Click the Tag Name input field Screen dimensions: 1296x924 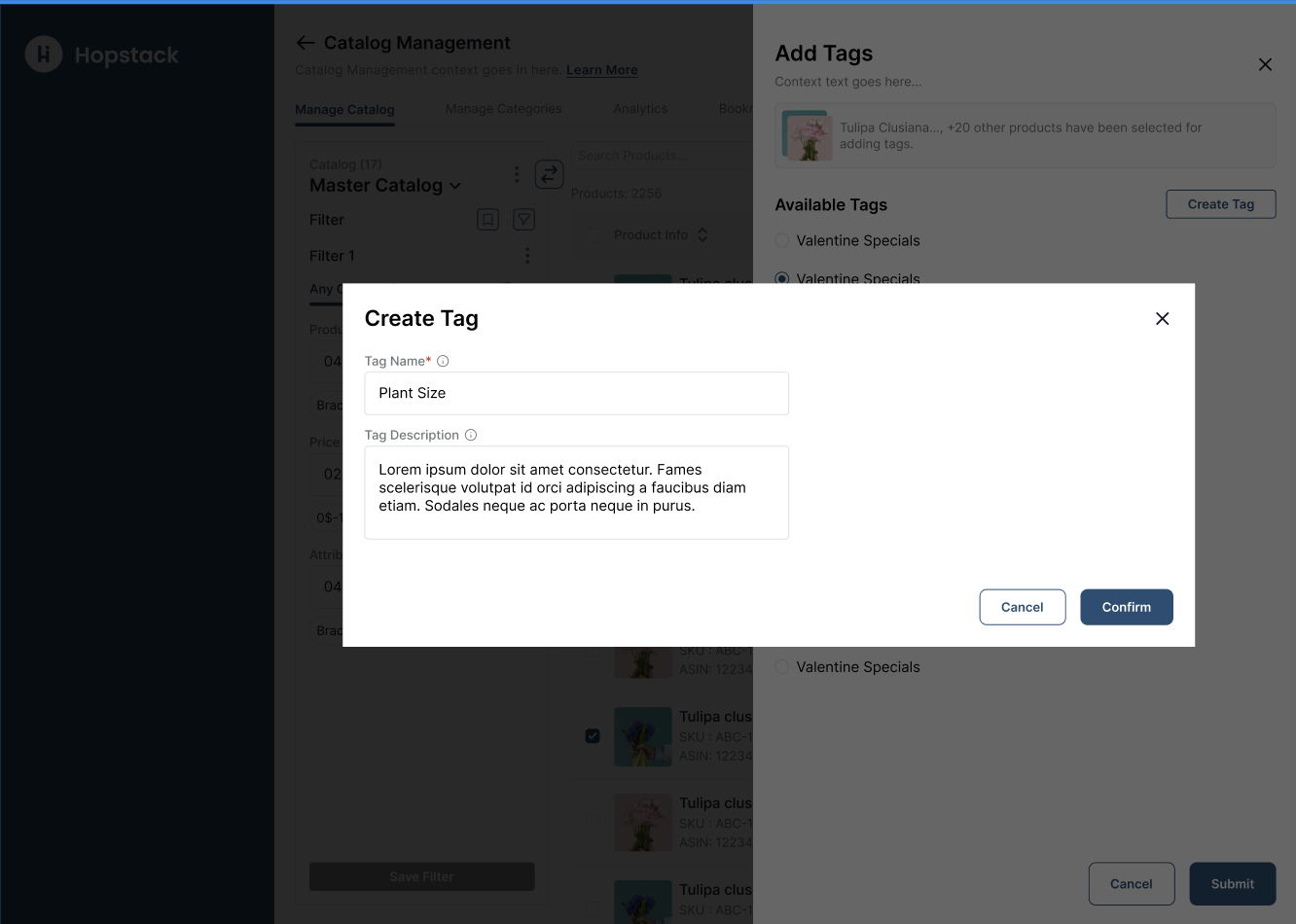pos(576,393)
